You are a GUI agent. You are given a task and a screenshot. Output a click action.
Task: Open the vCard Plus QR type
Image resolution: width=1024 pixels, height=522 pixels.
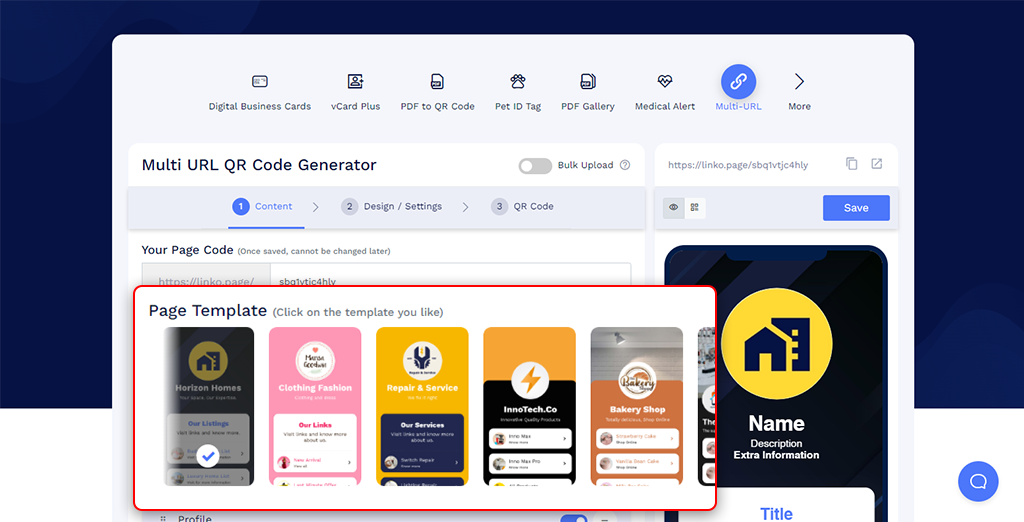click(x=355, y=82)
